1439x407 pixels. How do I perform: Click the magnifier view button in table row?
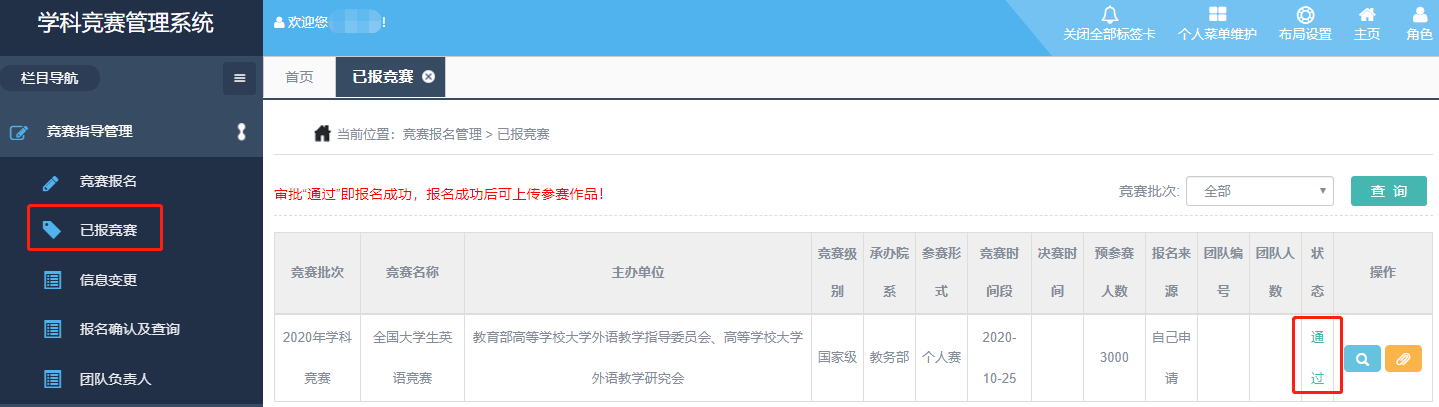[1362, 359]
